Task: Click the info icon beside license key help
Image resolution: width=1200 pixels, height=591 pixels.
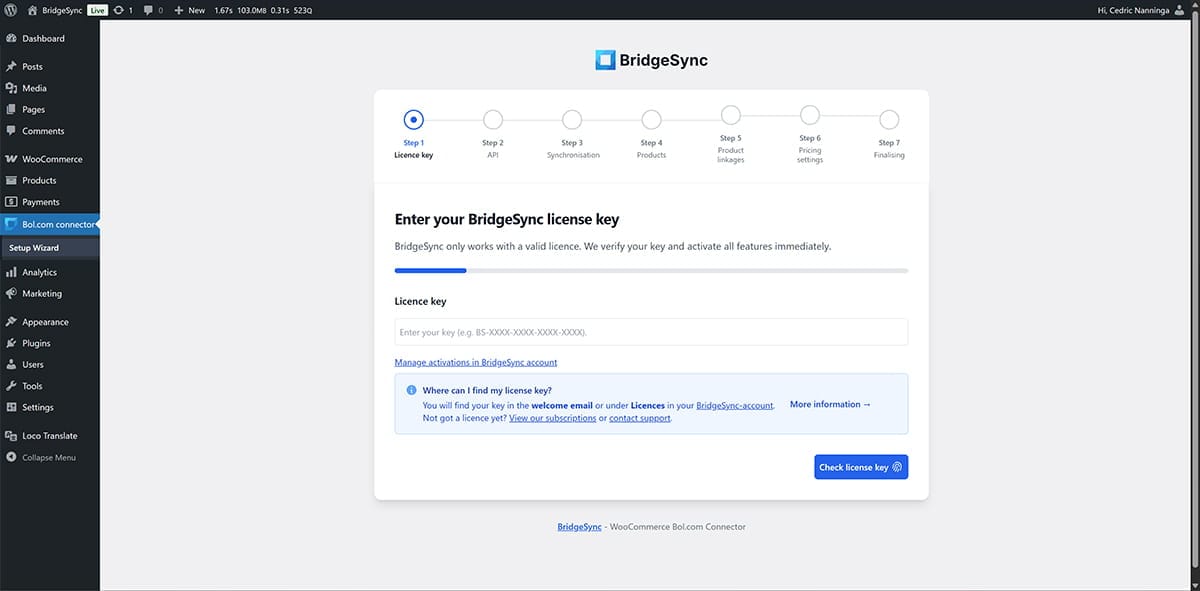Action: [x=412, y=389]
